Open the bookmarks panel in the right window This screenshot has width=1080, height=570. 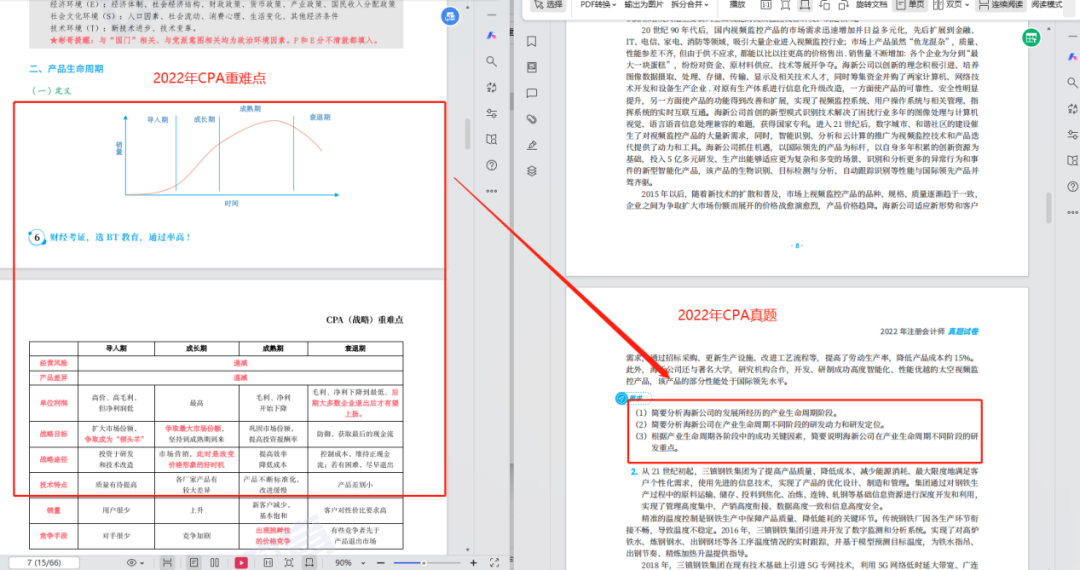pos(532,41)
